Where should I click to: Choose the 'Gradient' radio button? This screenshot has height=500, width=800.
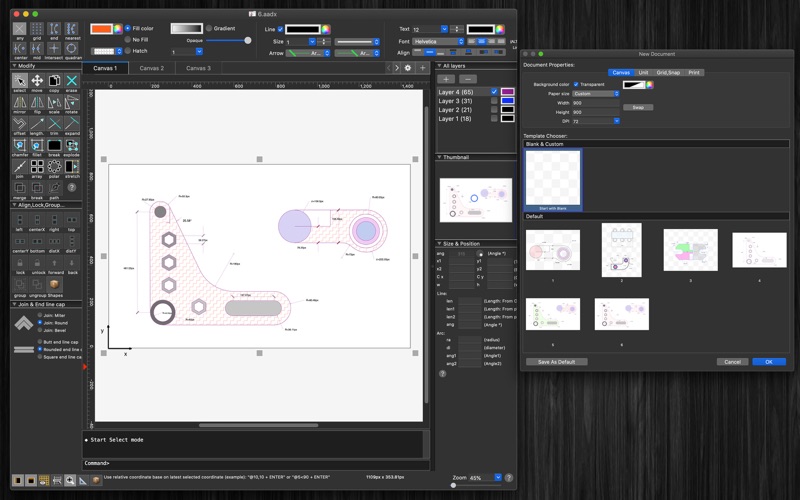pos(209,28)
